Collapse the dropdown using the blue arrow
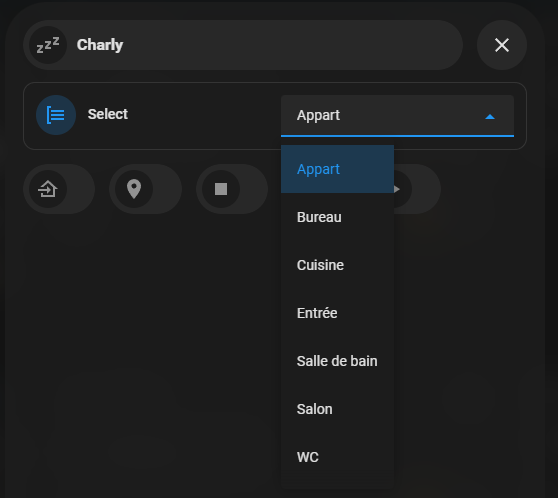558x498 pixels. [x=490, y=117]
